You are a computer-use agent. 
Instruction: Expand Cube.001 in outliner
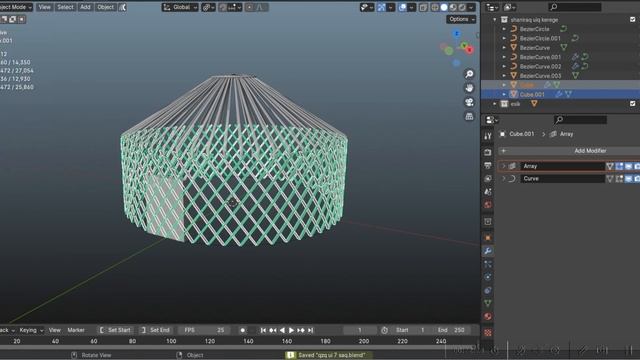[x=504, y=94]
